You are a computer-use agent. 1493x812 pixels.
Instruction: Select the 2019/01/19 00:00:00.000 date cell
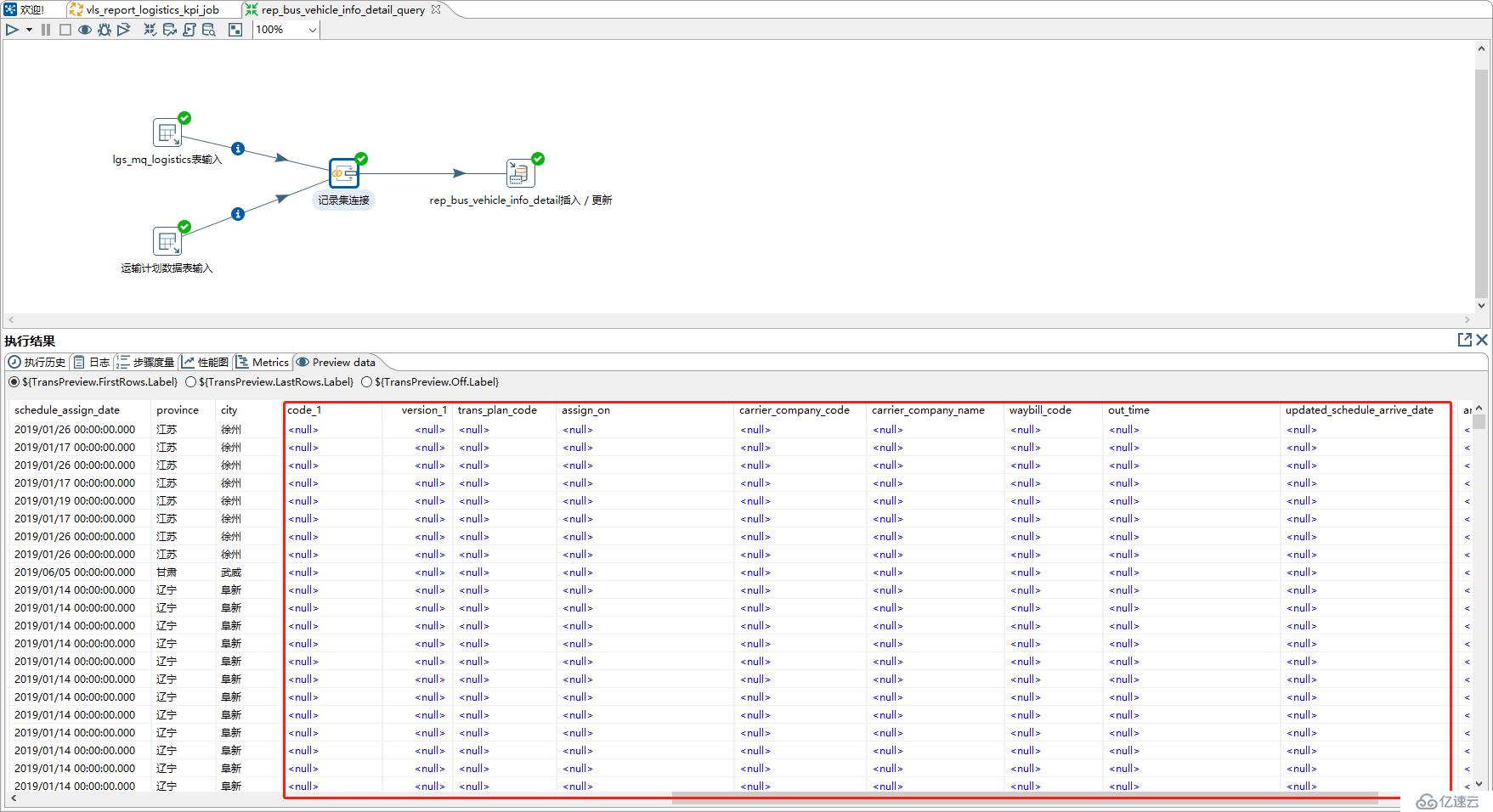(x=75, y=501)
